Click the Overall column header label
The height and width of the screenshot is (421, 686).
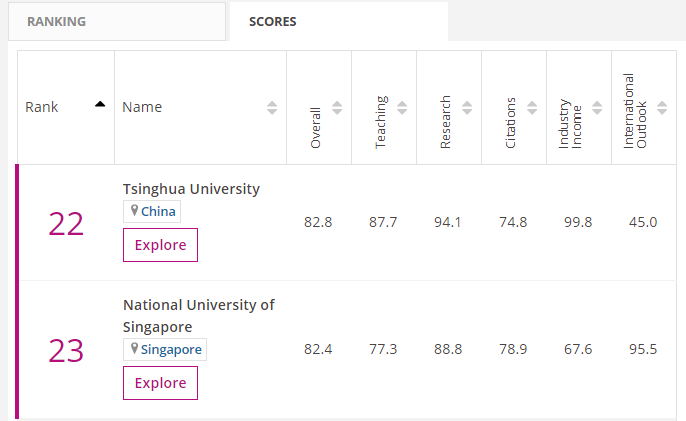click(315, 128)
